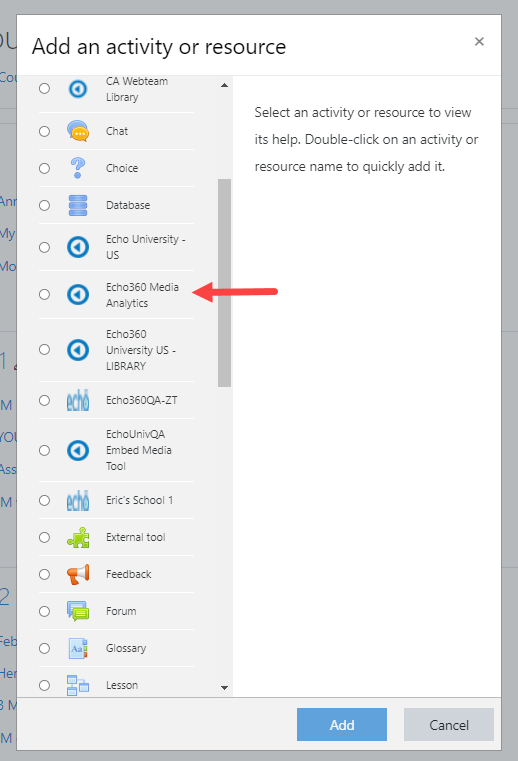Select the Eric's School 1 radio button

tap(44, 500)
